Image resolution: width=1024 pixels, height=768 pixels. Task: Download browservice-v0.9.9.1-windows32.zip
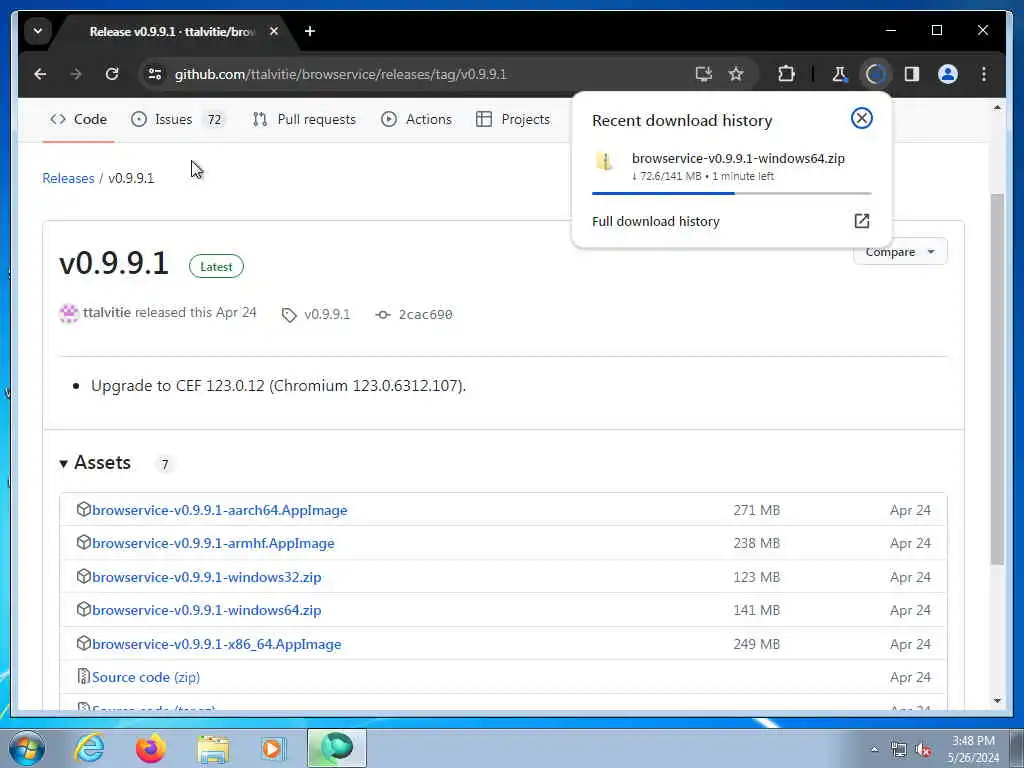pyautogui.click(x=206, y=577)
